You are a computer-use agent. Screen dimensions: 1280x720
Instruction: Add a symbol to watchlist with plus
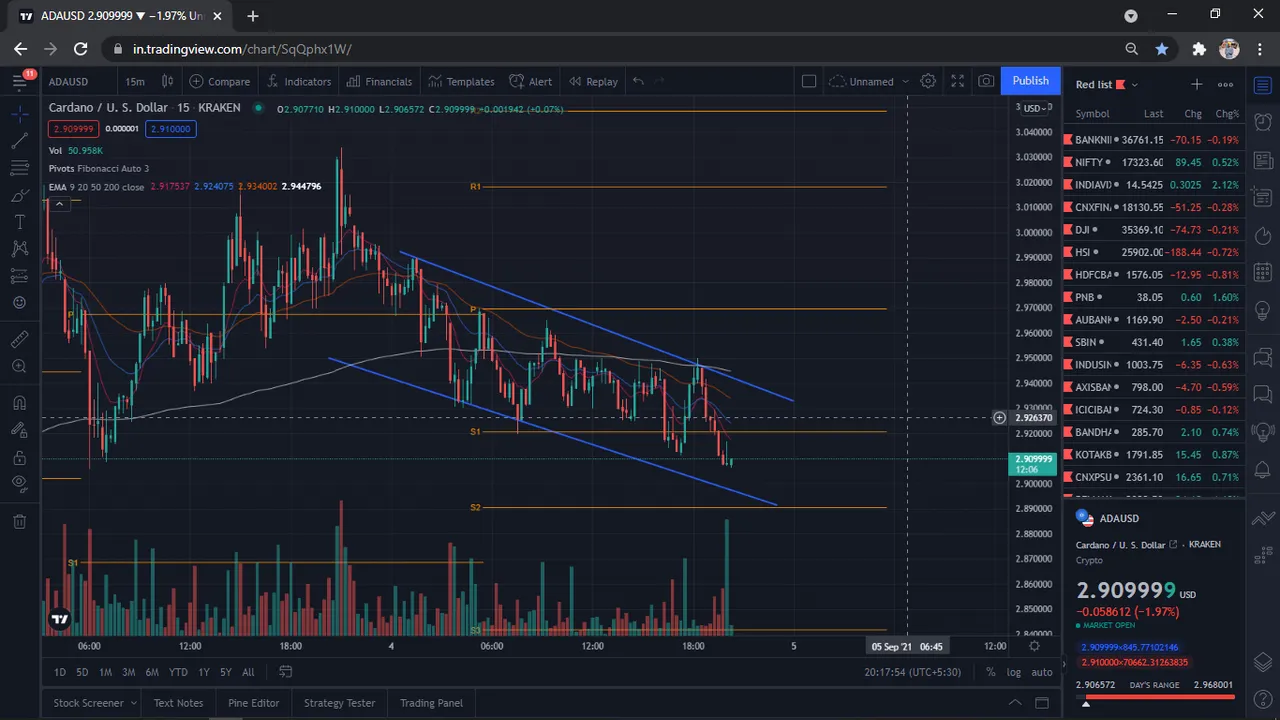pos(1196,84)
